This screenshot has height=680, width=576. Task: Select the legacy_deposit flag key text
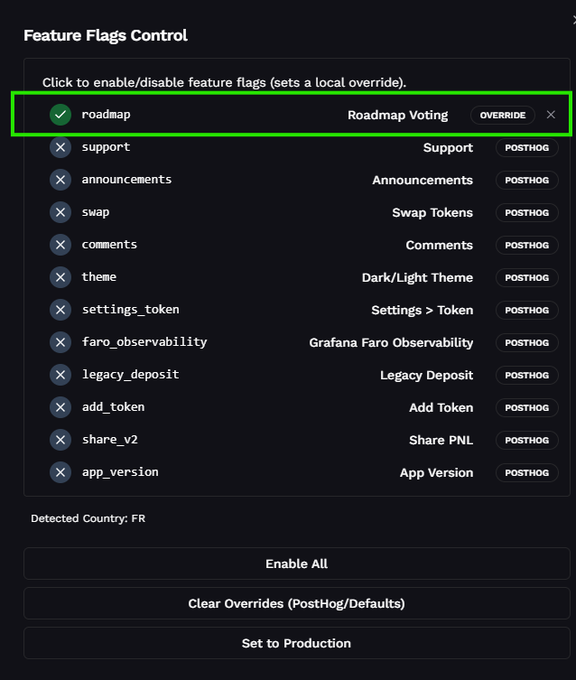[x=131, y=375]
